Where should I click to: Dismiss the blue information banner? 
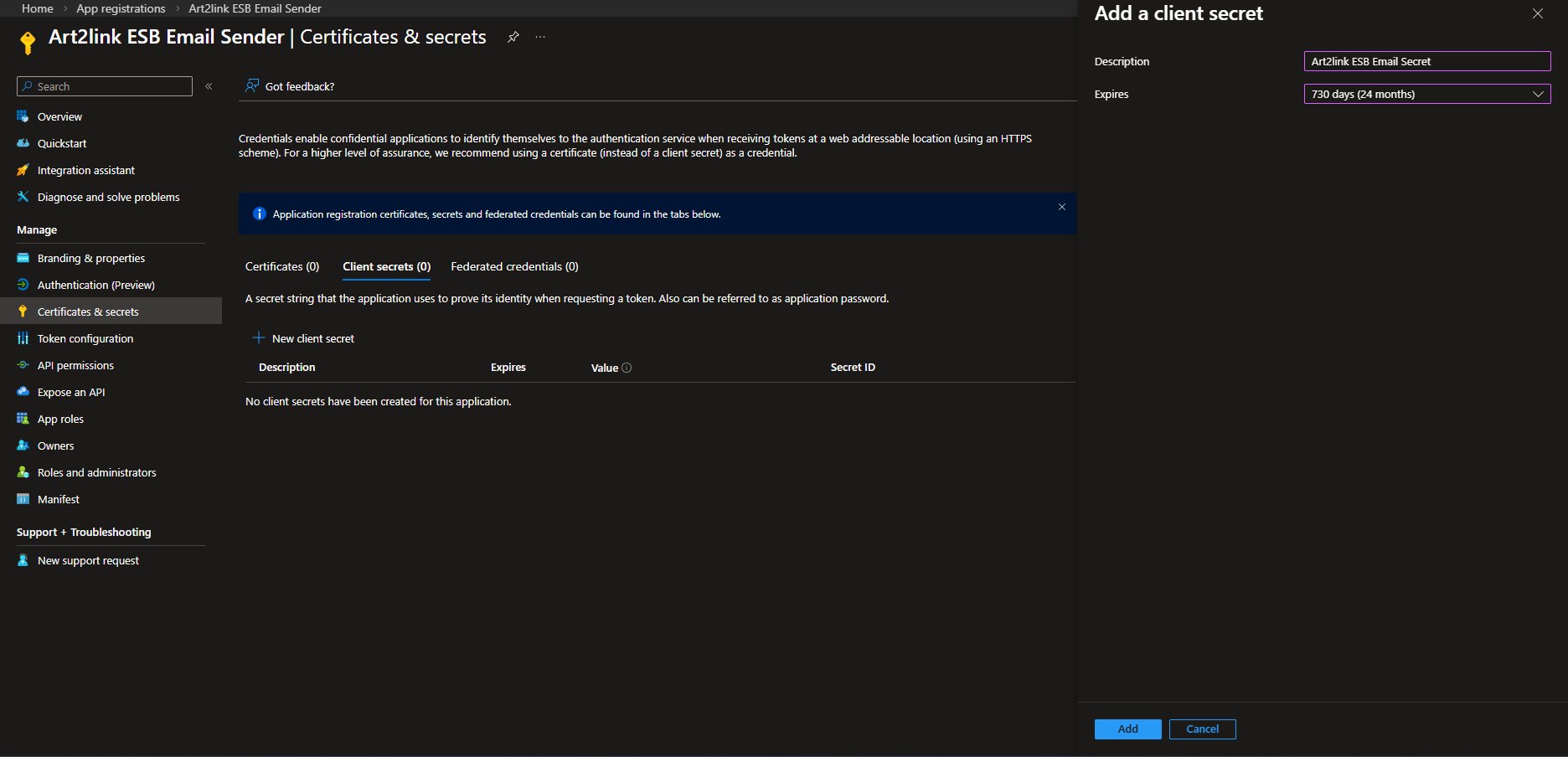point(1062,207)
